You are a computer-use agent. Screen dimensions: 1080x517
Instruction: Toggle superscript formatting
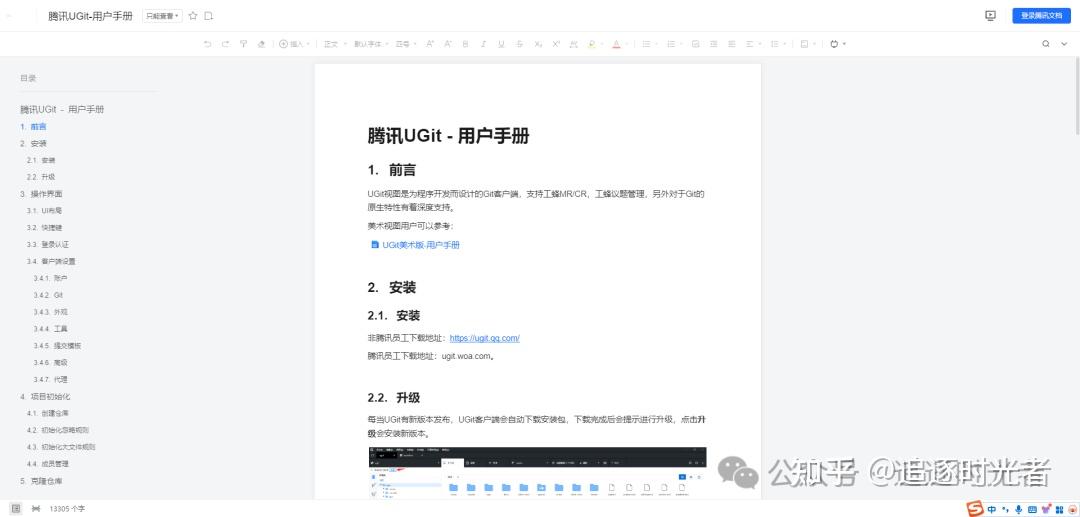tap(556, 44)
